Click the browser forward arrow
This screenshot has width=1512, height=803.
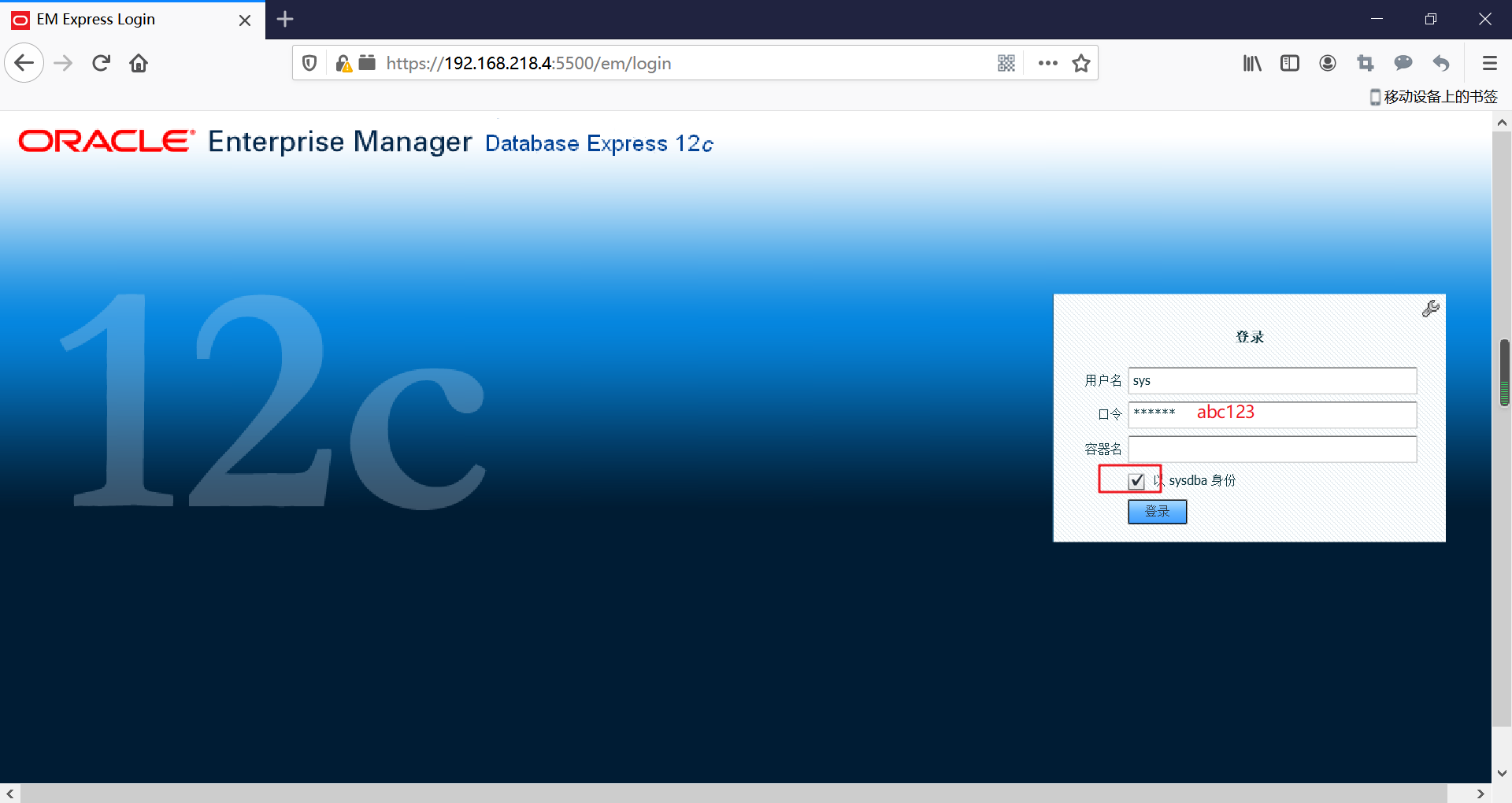63,63
